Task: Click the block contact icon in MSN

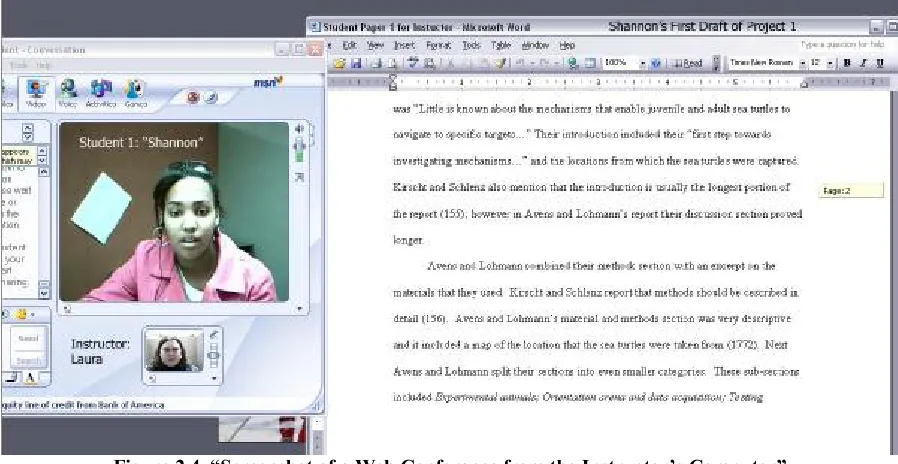Action: [x=193, y=98]
